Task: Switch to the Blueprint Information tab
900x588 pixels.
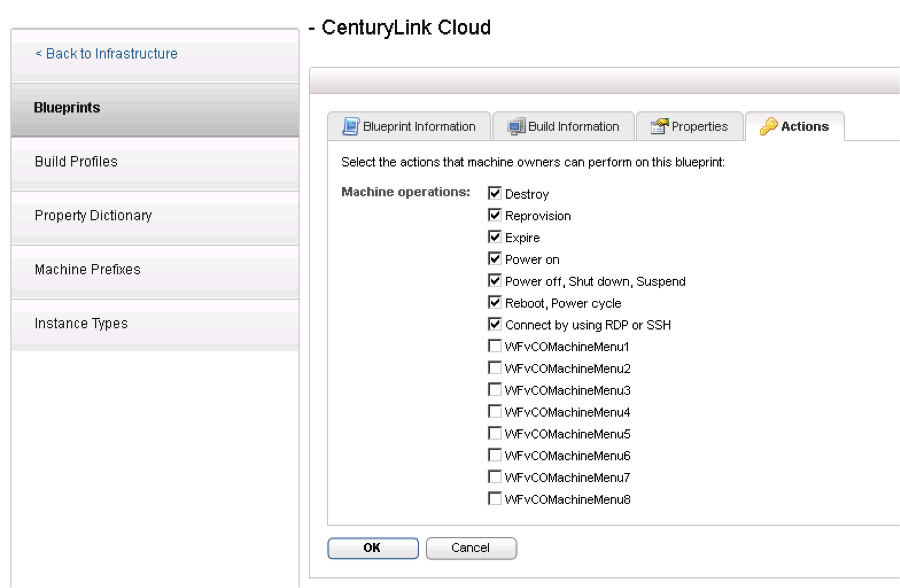Action: coord(409,126)
